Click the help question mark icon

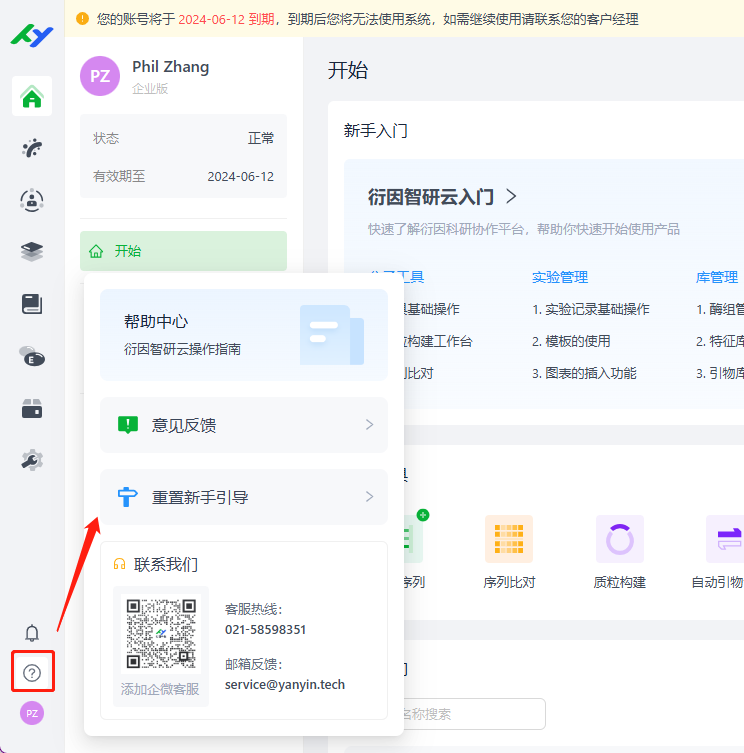point(32,673)
